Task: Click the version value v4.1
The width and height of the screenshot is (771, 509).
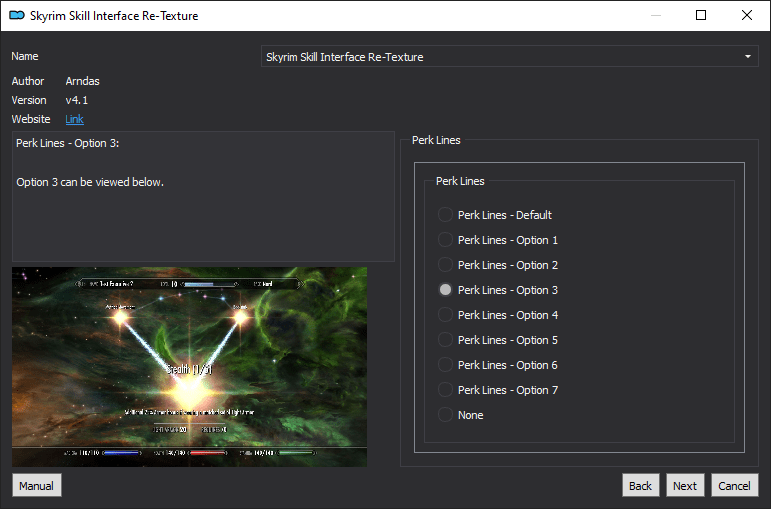Action: click(x=77, y=100)
